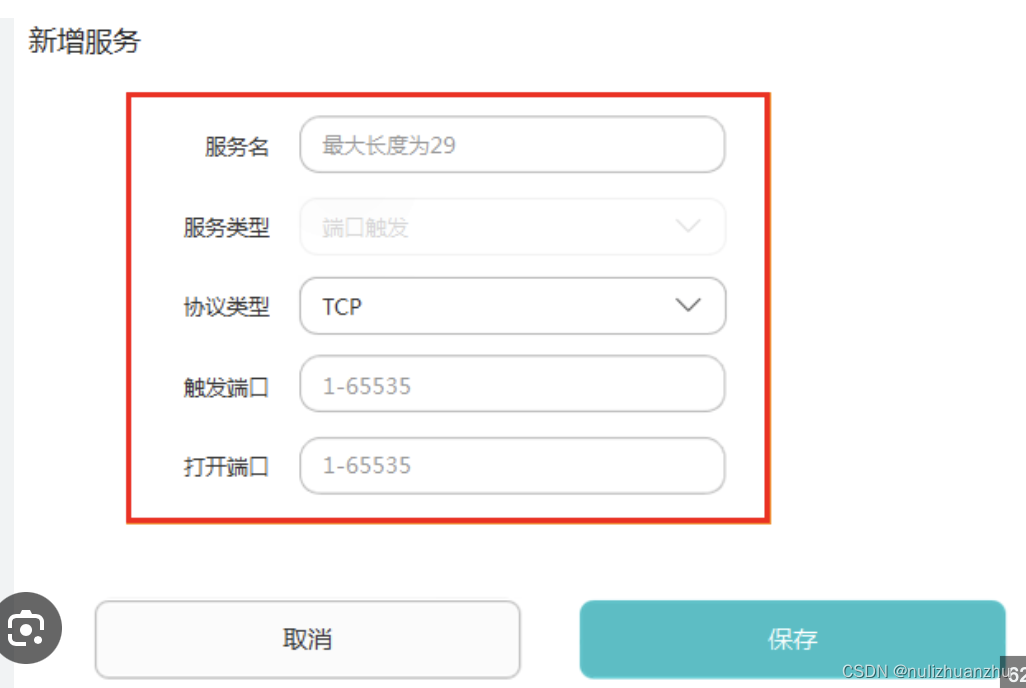Image resolution: width=1026 pixels, height=688 pixels.
Task: Click the 服务类型 field label
Action: pos(226,228)
